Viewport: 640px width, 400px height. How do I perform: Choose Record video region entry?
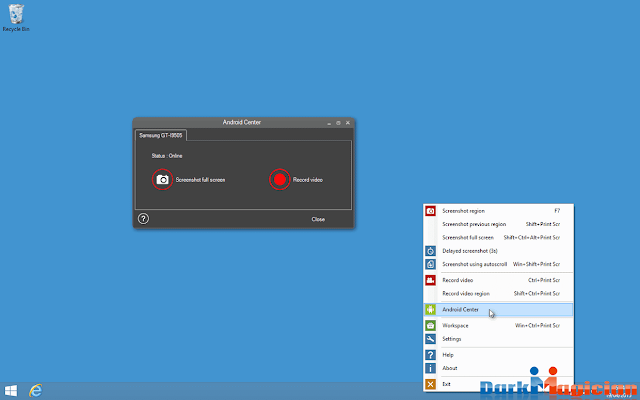coord(498,293)
